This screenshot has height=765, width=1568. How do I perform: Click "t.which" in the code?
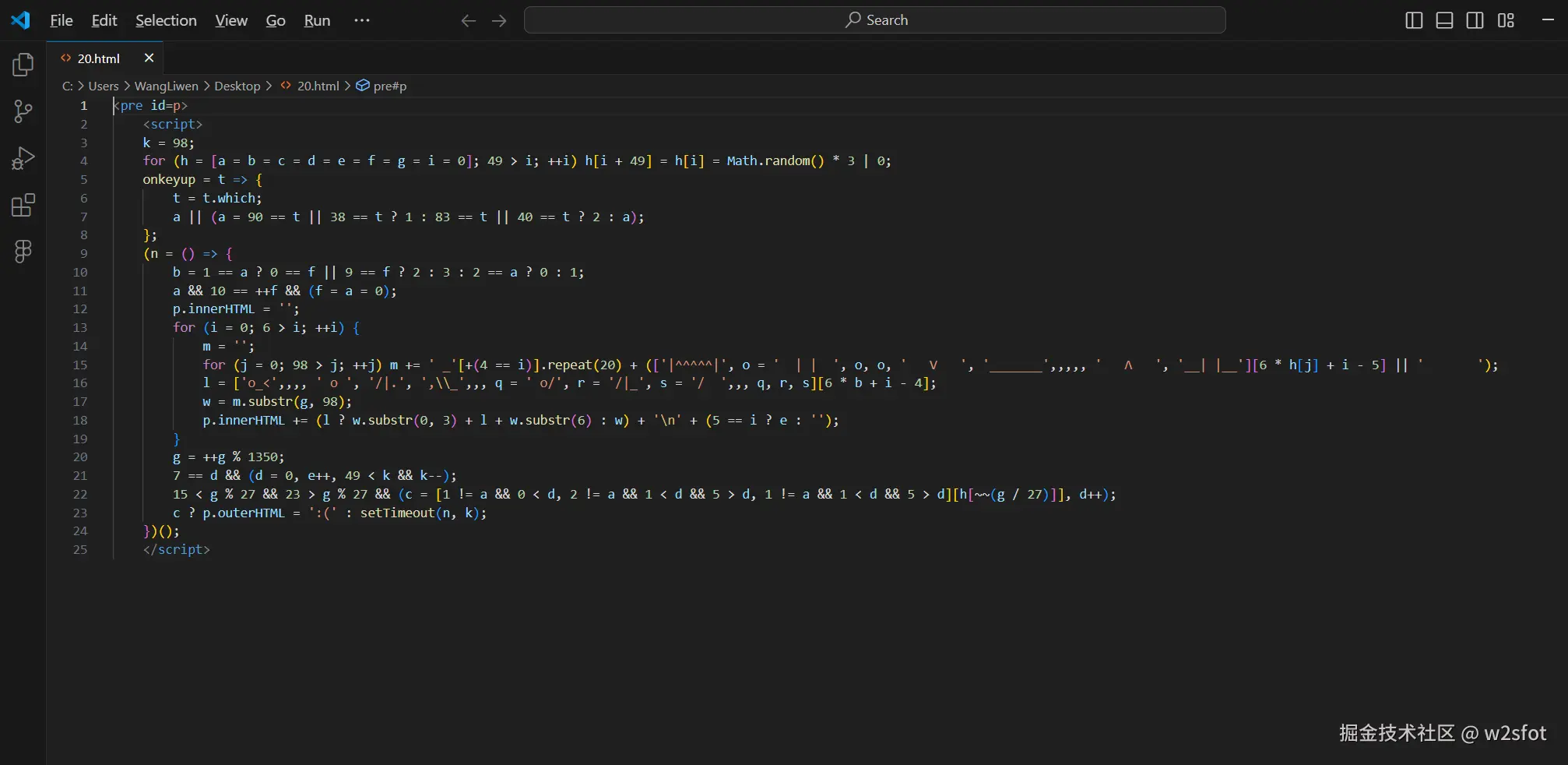pyautogui.click(x=230, y=198)
